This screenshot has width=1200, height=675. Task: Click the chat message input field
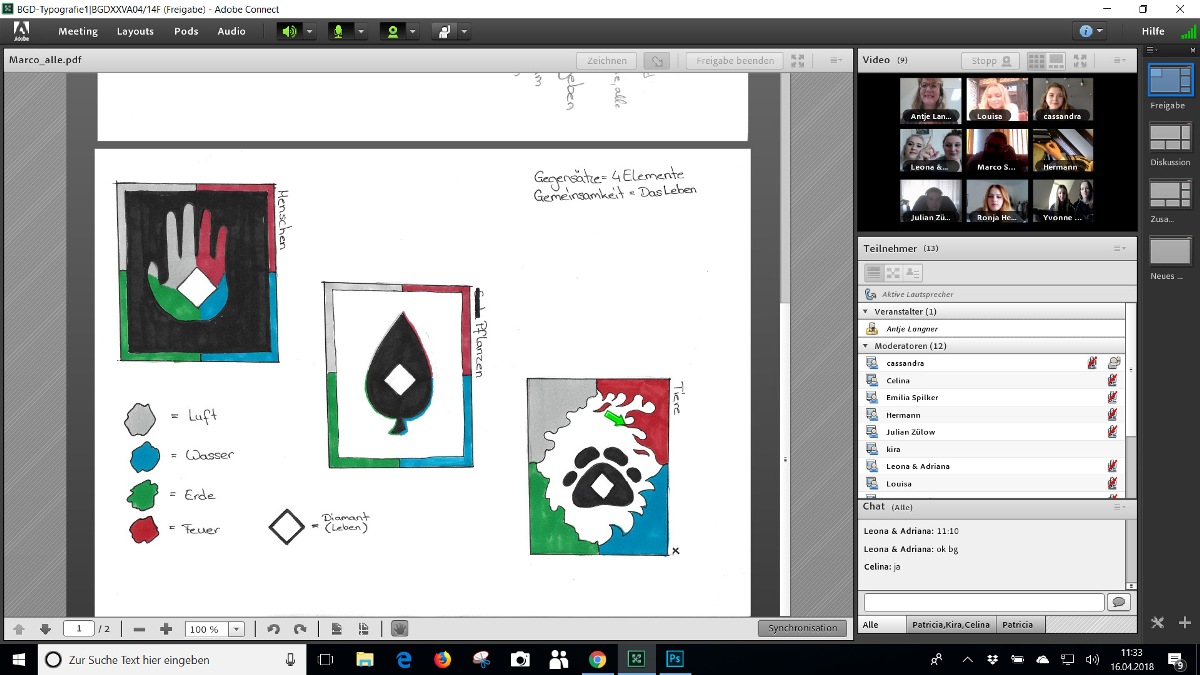[x=984, y=602]
